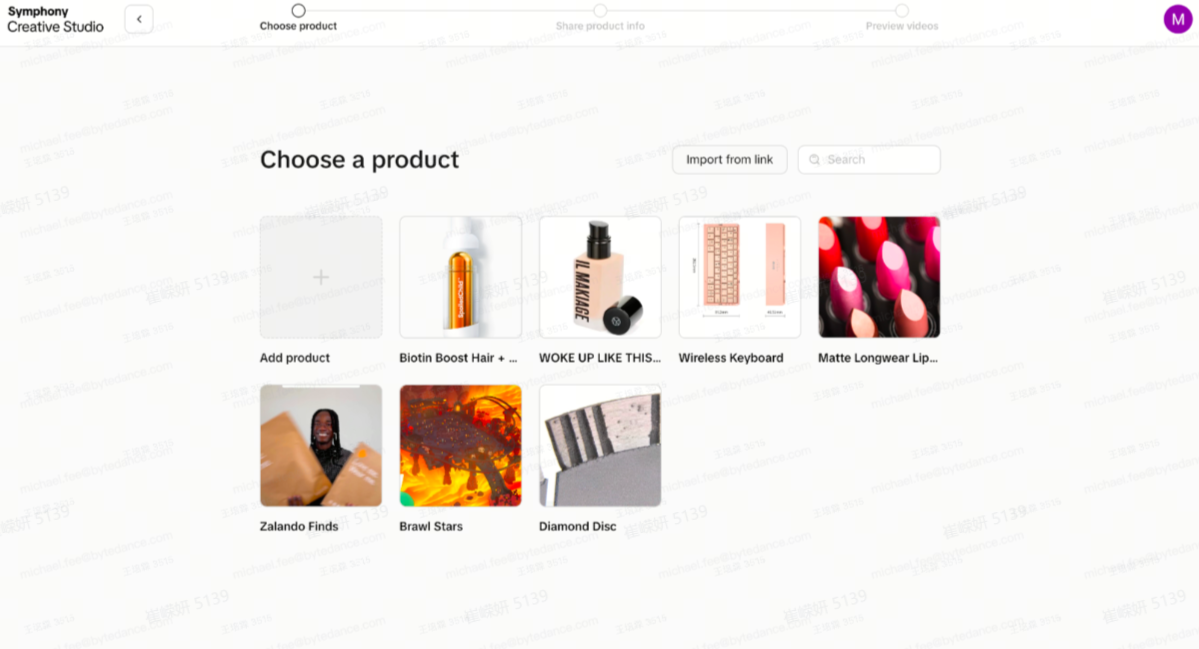Screen dimensions: 1199x649
Task: Open the purple M profile avatar
Action: click(x=1178, y=19)
